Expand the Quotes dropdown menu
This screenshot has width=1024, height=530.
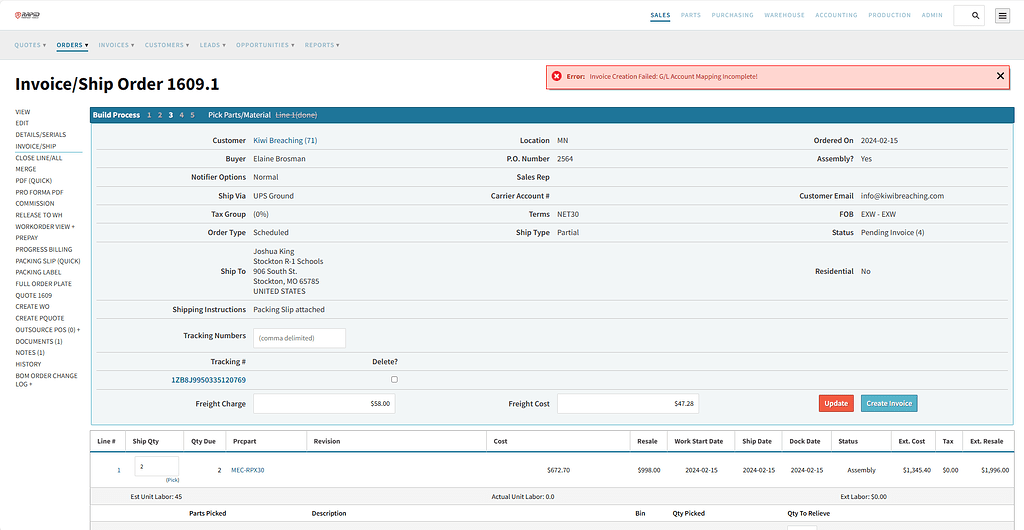(x=30, y=45)
